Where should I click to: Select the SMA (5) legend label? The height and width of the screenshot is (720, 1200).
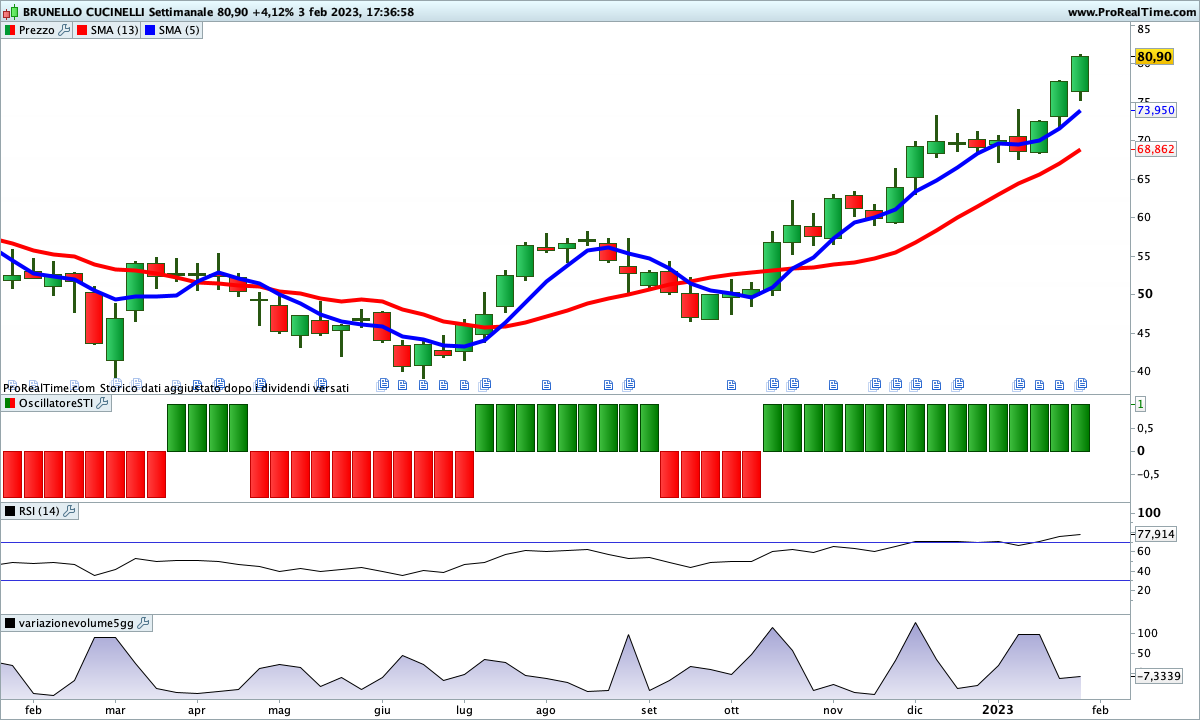pyautogui.click(x=179, y=30)
